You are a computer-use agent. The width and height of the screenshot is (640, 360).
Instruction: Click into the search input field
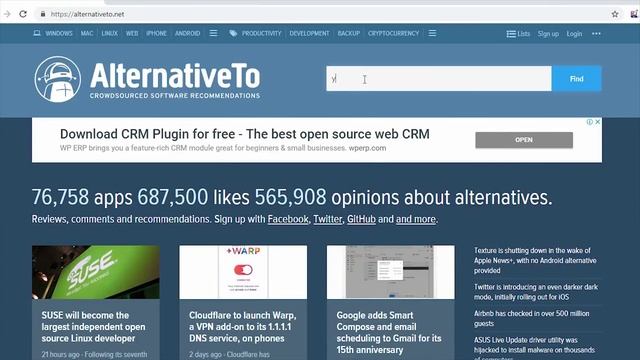click(x=439, y=78)
